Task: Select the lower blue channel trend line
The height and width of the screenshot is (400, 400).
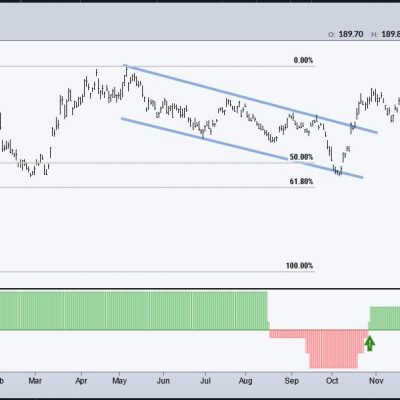Action: click(x=242, y=148)
